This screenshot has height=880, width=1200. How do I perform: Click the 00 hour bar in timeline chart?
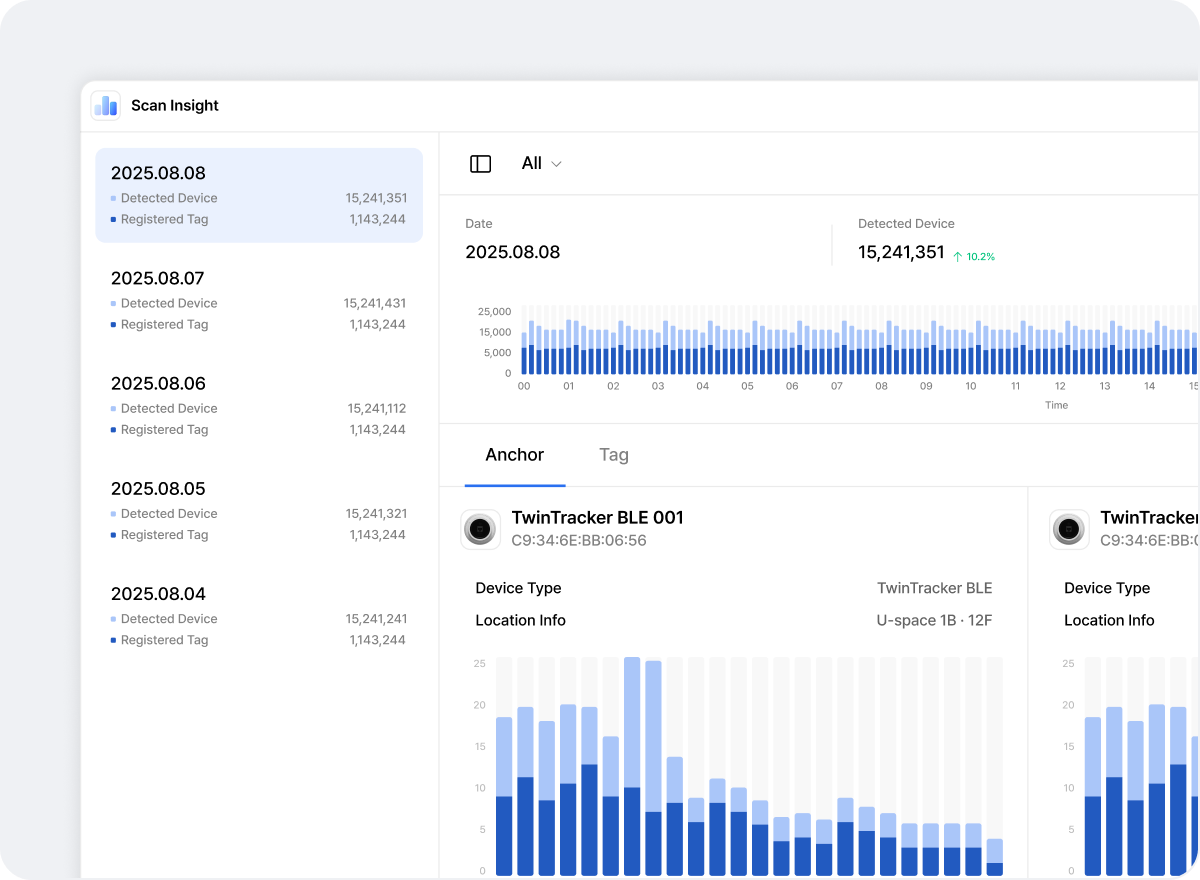[x=524, y=355]
